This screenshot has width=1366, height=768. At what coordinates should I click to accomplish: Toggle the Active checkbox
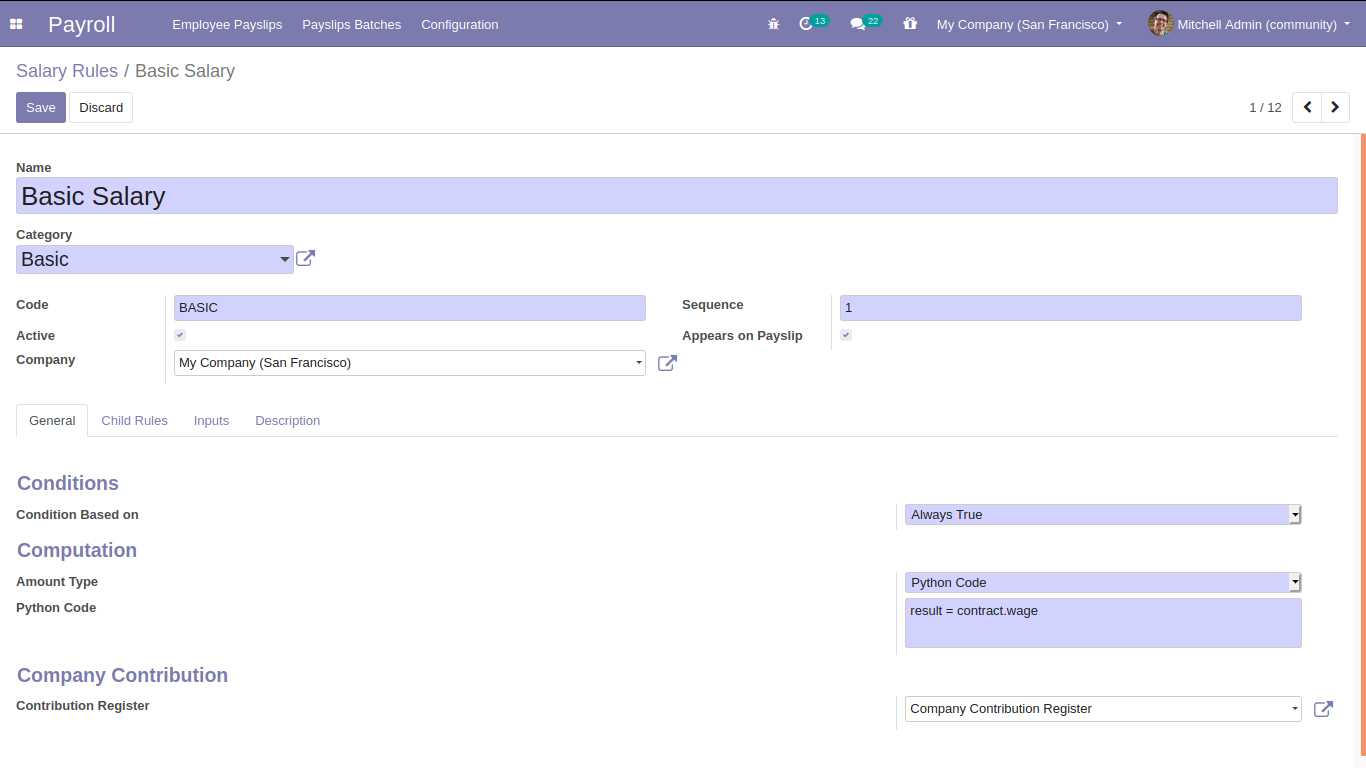180,335
